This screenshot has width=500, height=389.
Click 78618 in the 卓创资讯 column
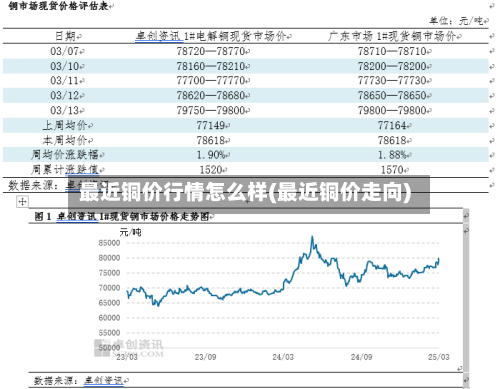[211, 140]
